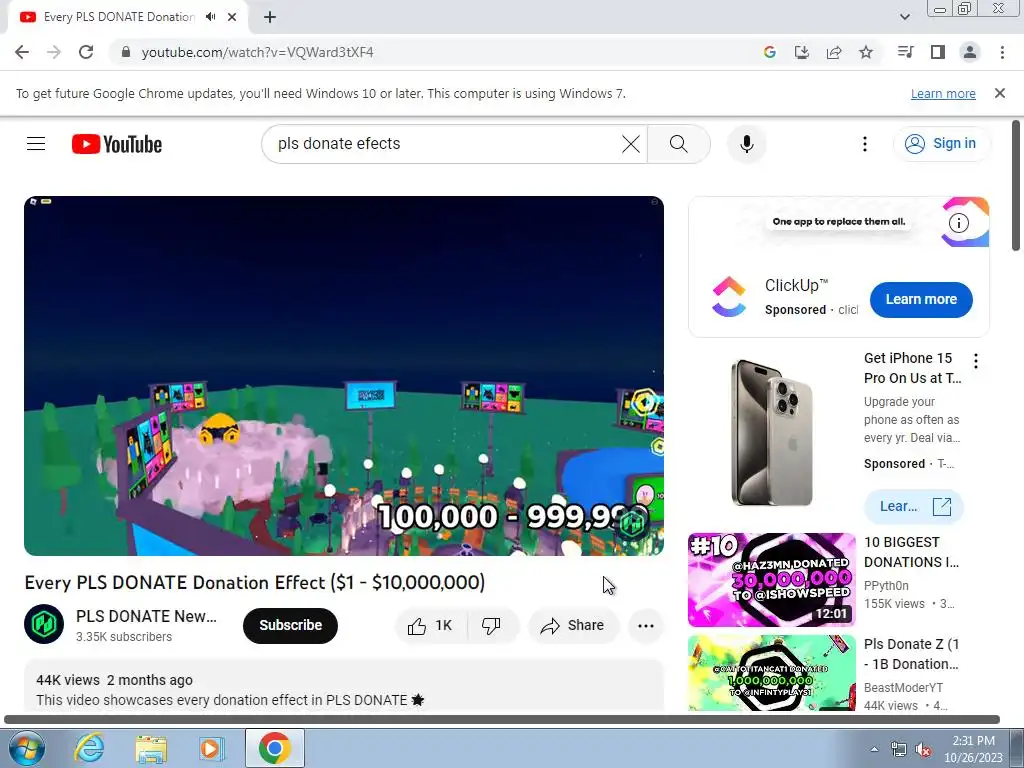Open YouTube guide hamburger menu
1024x768 pixels.
pyautogui.click(x=36, y=144)
